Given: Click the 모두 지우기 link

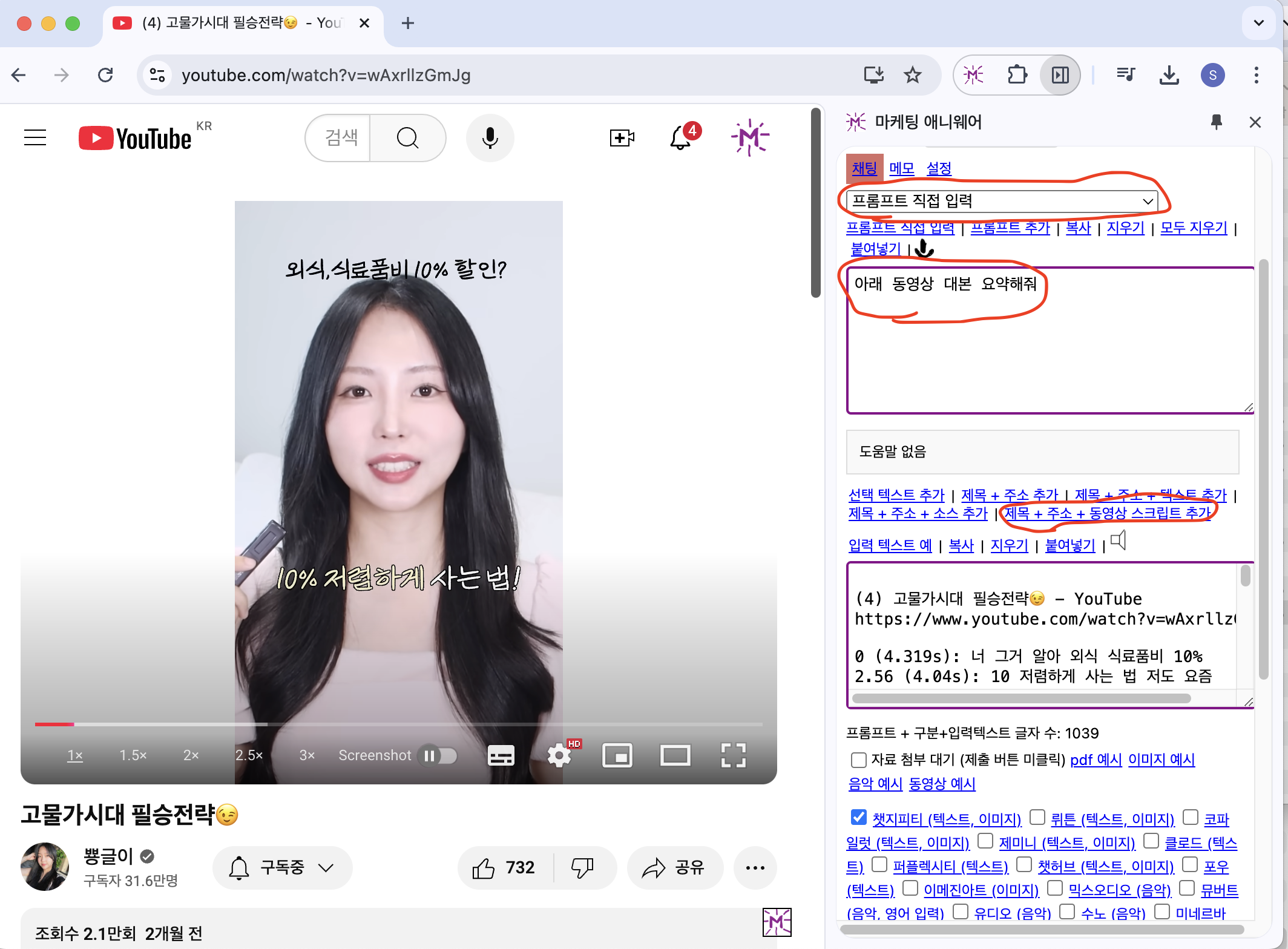Looking at the screenshot, I should [1194, 228].
